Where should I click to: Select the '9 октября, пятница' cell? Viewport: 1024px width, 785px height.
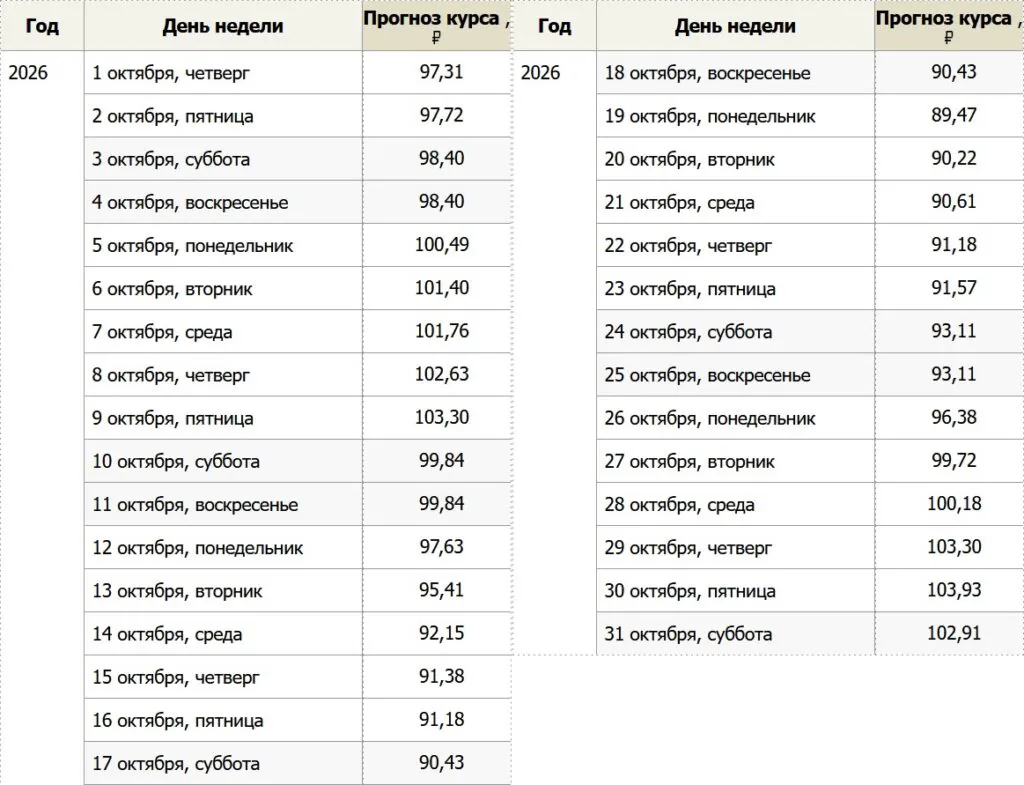(223, 418)
